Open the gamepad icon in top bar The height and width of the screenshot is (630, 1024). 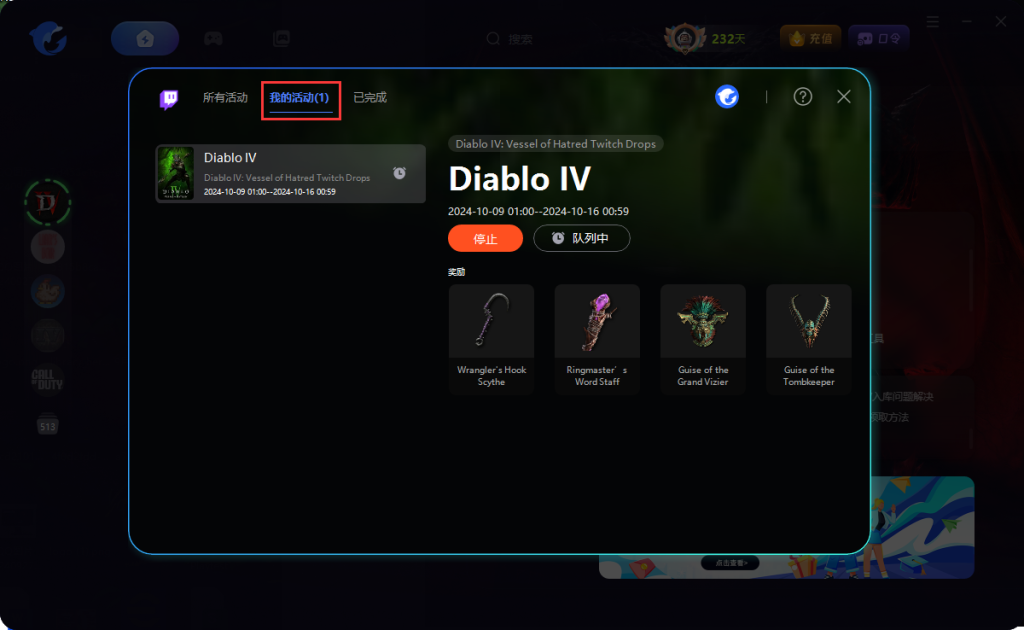pyautogui.click(x=213, y=39)
